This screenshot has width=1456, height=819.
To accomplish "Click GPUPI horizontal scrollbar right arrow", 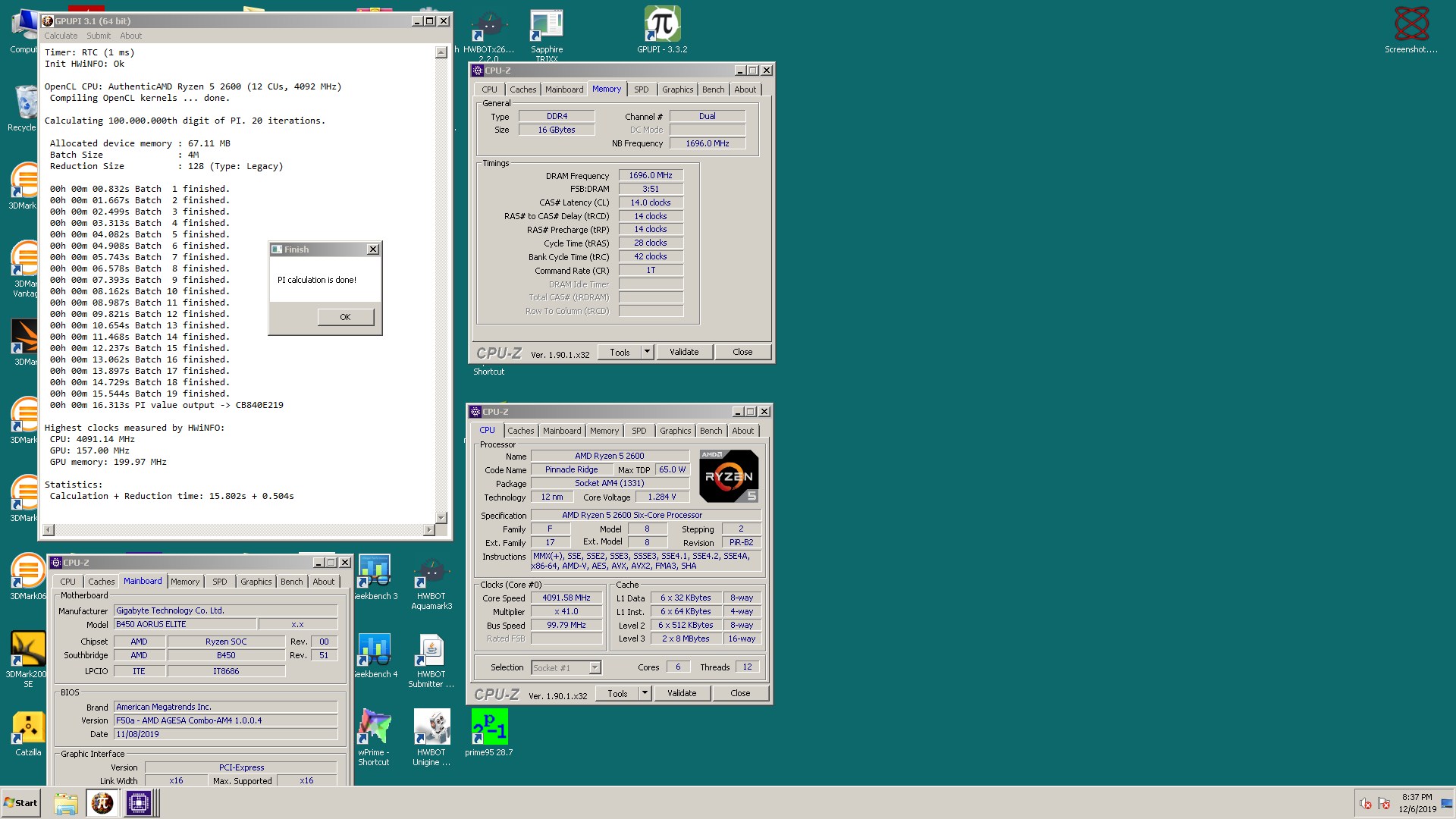I will point(429,529).
